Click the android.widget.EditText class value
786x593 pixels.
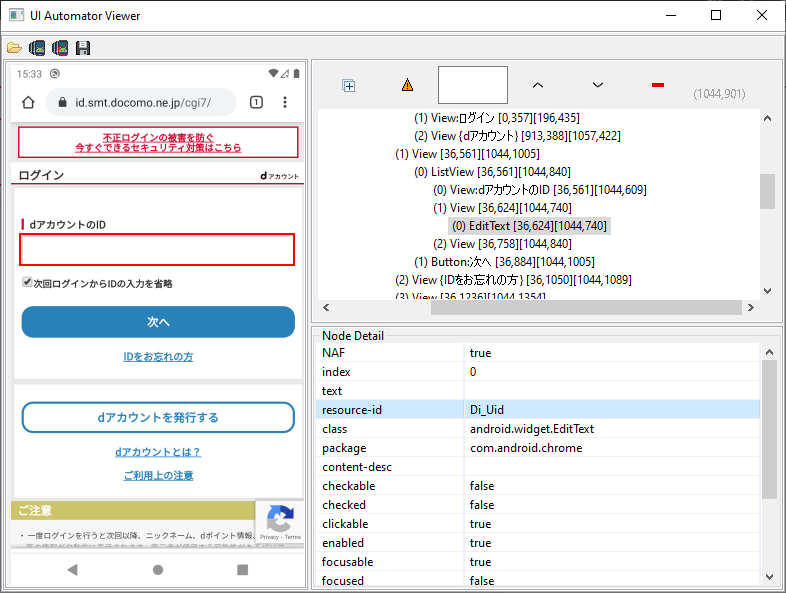532,429
